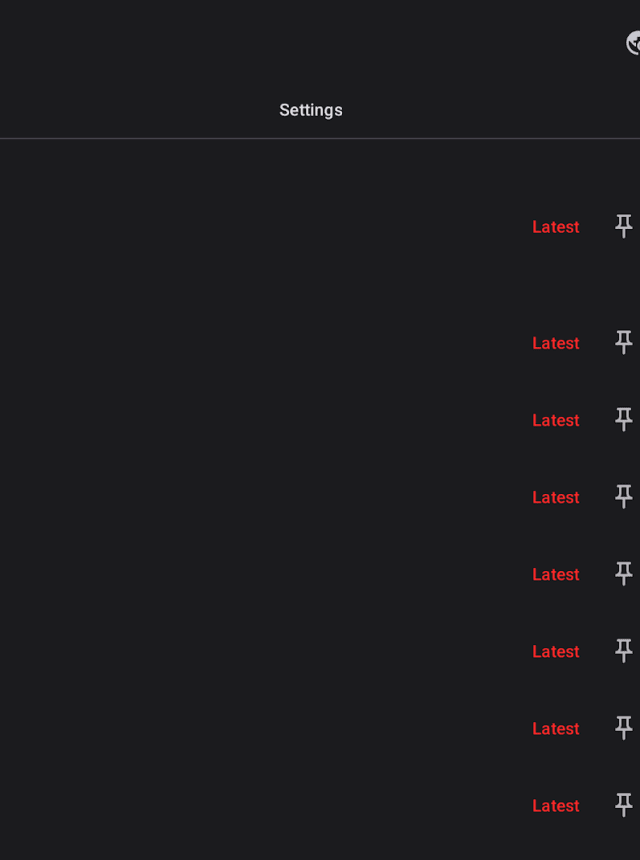Click the fifth red Latest label
The width and height of the screenshot is (640, 860).
click(x=555, y=574)
